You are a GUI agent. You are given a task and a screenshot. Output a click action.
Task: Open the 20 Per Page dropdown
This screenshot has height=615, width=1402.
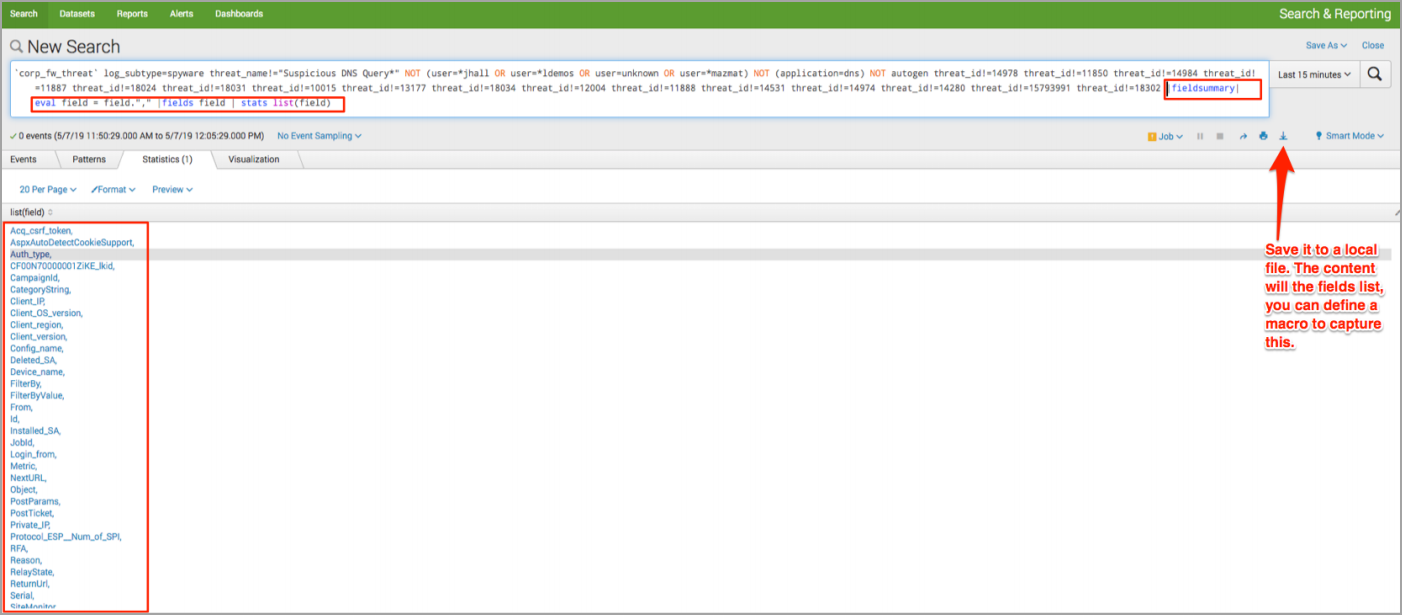coord(48,189)
